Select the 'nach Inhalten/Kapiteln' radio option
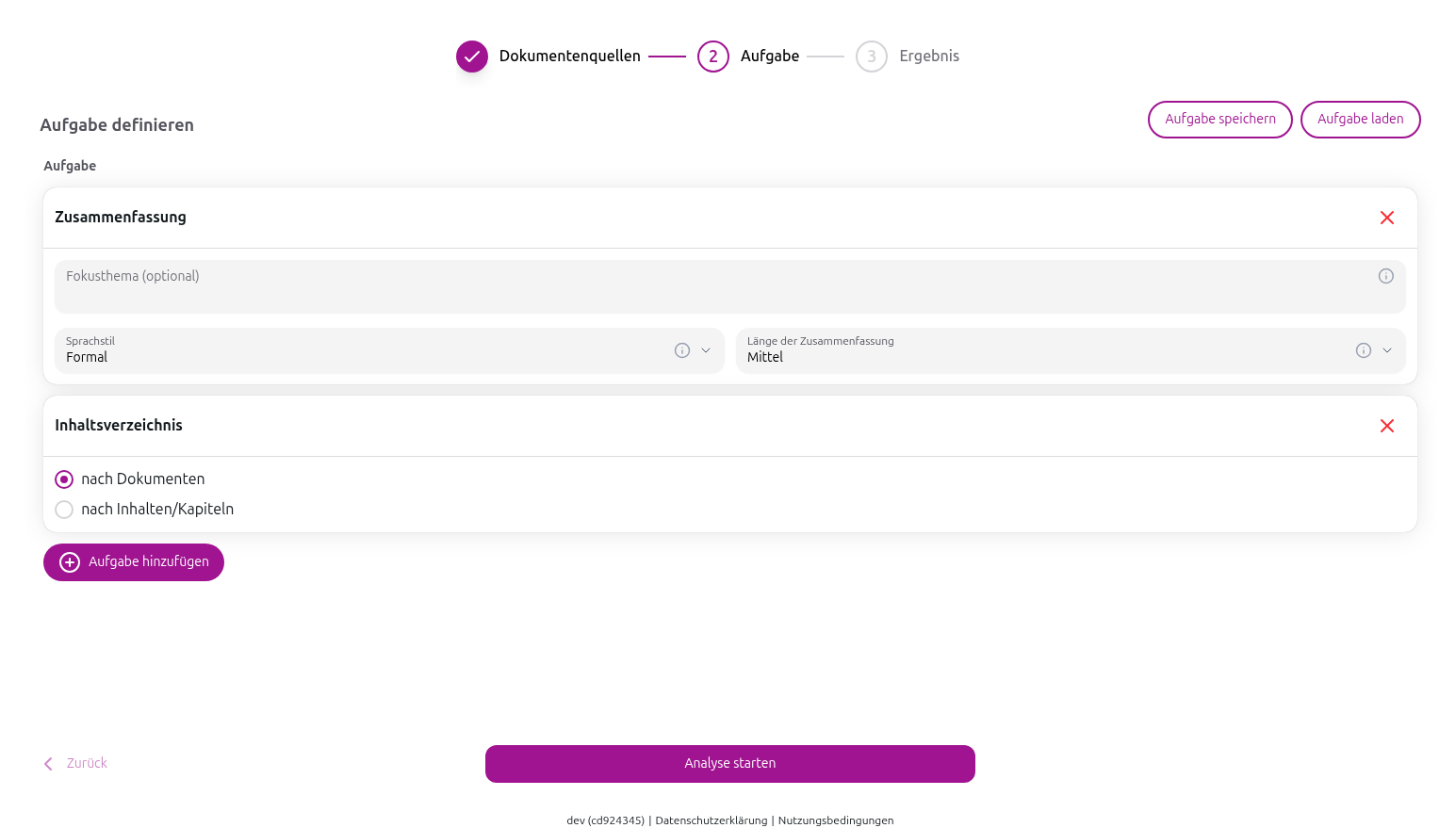The height and width of the screenshot is (828, 1456). (64, 510)
